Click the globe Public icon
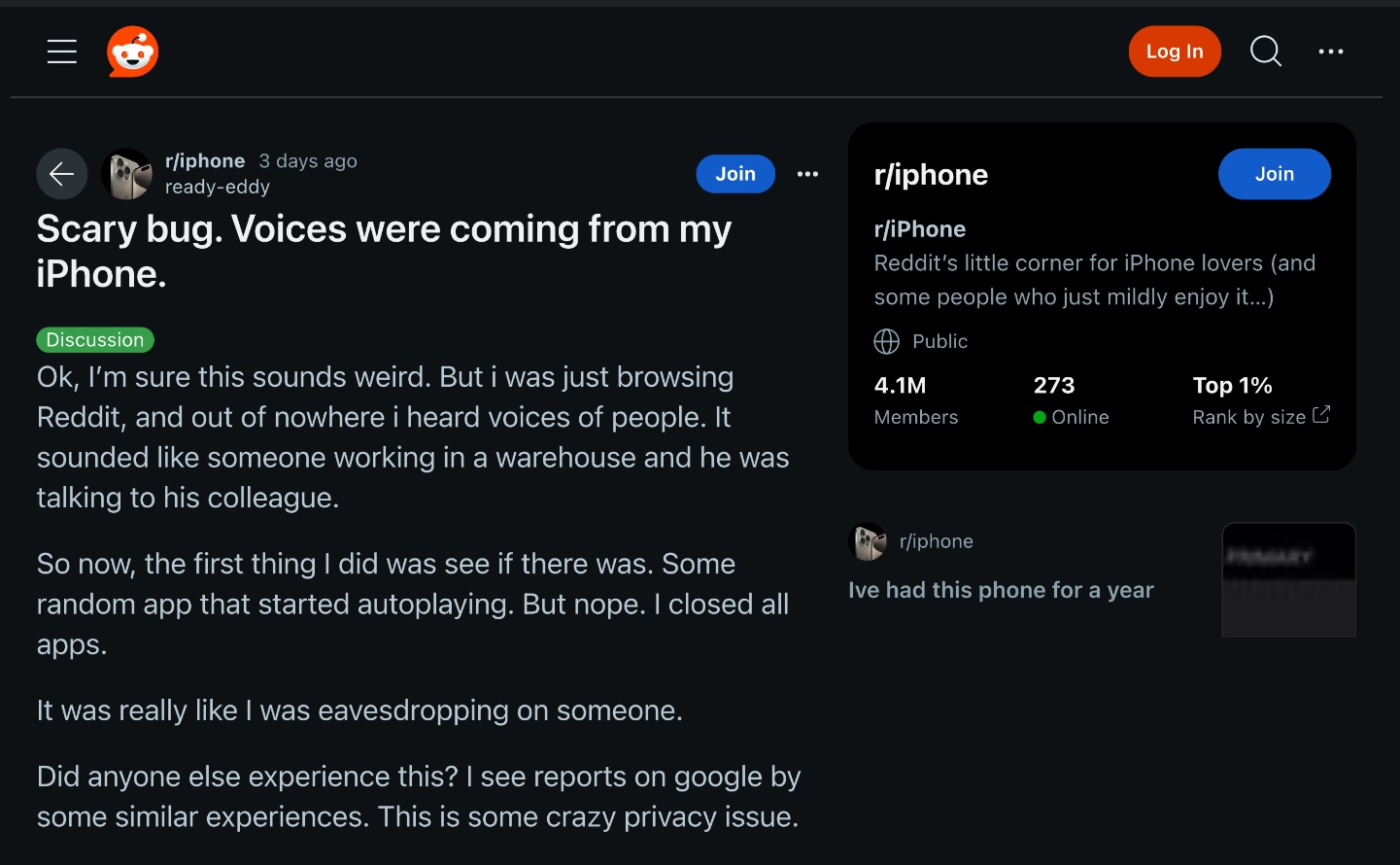Image resolution: width=1400 pixels, height=865 pixels. pyautogui.click(x=886, y=341)
